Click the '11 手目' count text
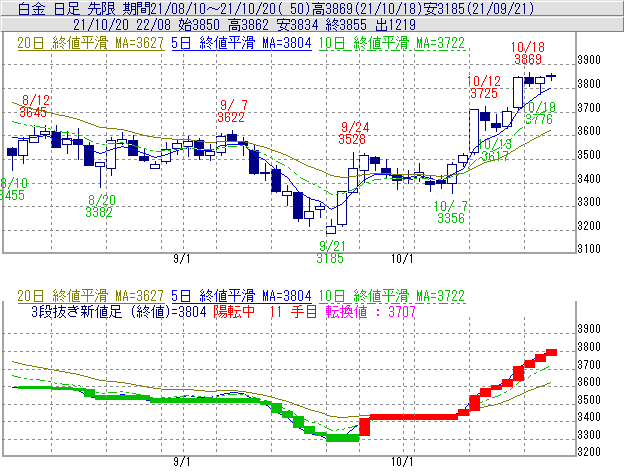 [x=293, y=311]
